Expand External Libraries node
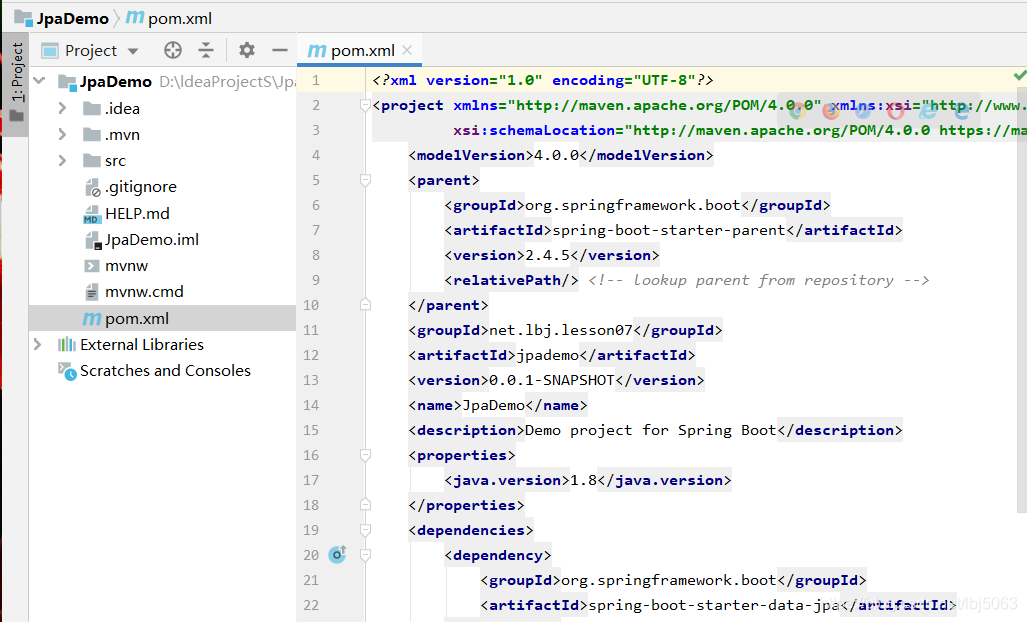 [37, 344]
